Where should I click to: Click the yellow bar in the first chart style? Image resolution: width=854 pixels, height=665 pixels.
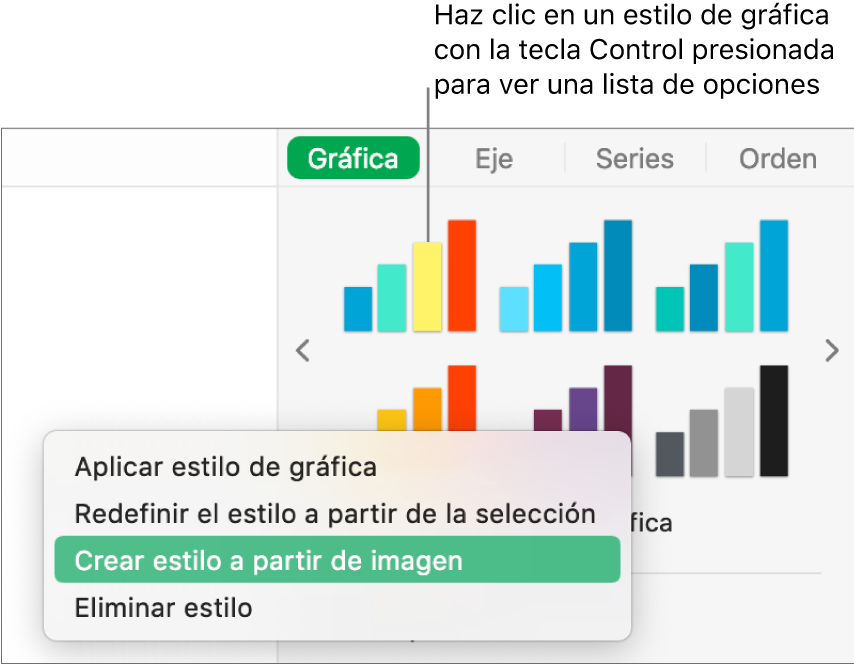pos(427,286)
